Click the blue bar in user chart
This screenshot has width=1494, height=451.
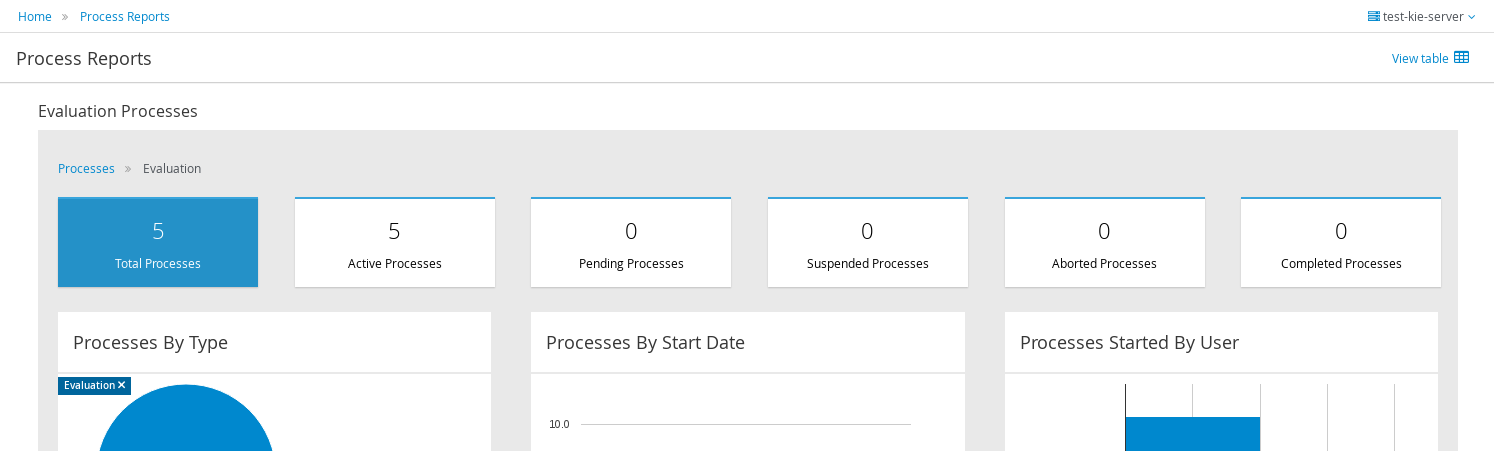coord(1192,433)
